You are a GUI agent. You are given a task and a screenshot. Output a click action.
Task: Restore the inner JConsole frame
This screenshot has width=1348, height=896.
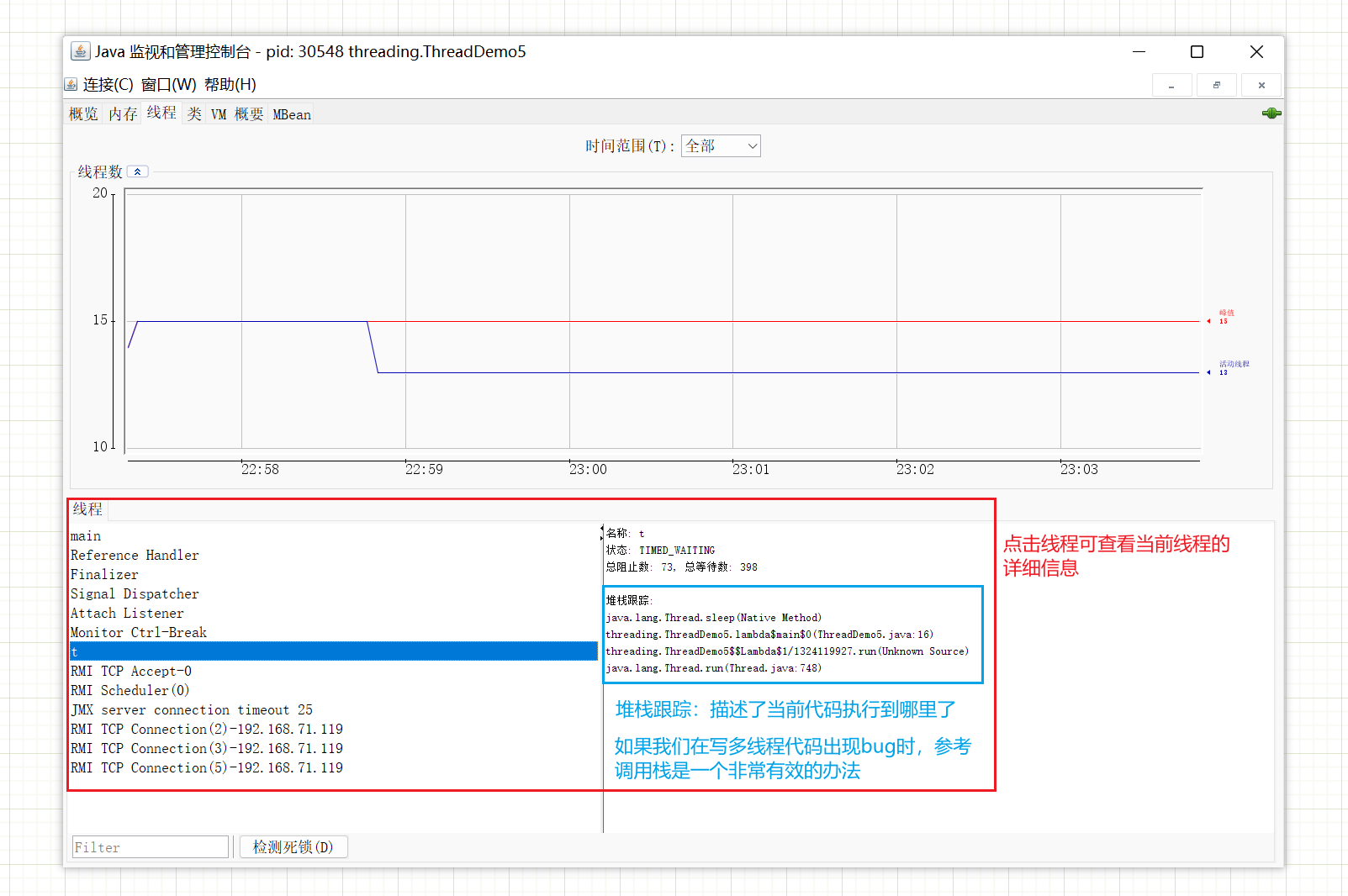[1216, 85]
